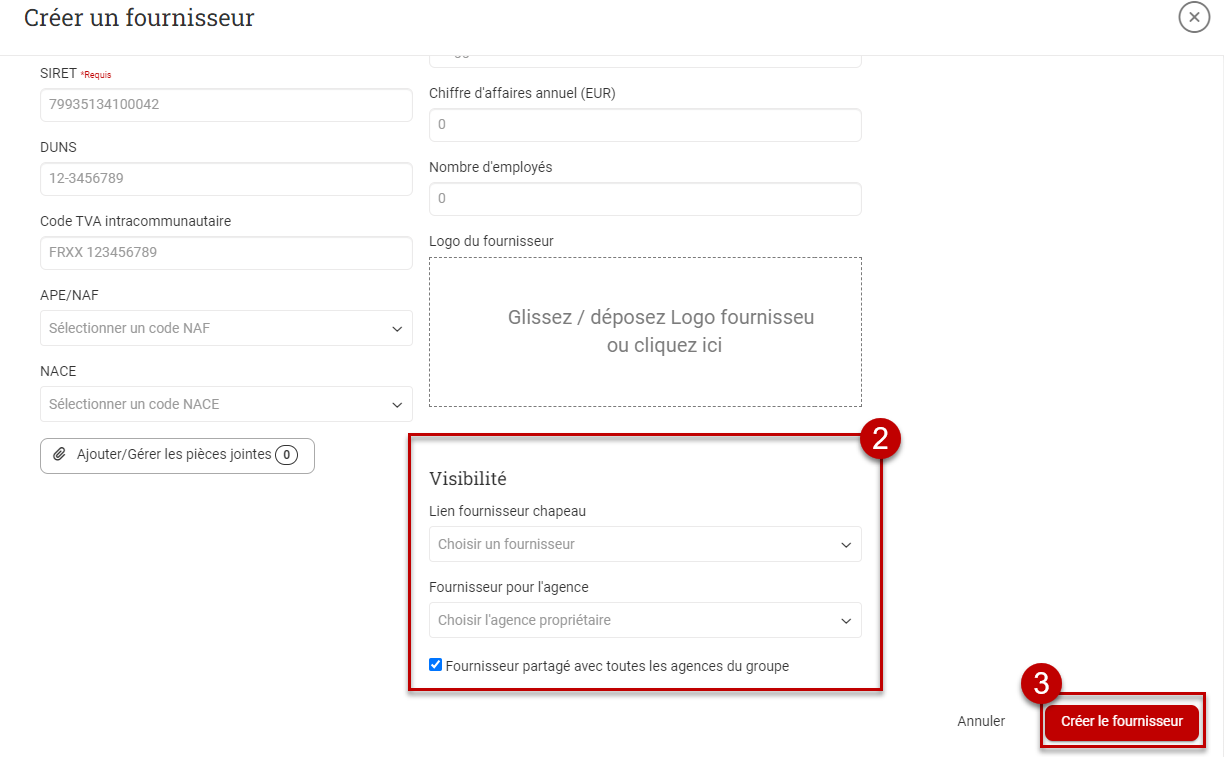
Task: Click the Nombre d'employés field
Action: [645, 199]
